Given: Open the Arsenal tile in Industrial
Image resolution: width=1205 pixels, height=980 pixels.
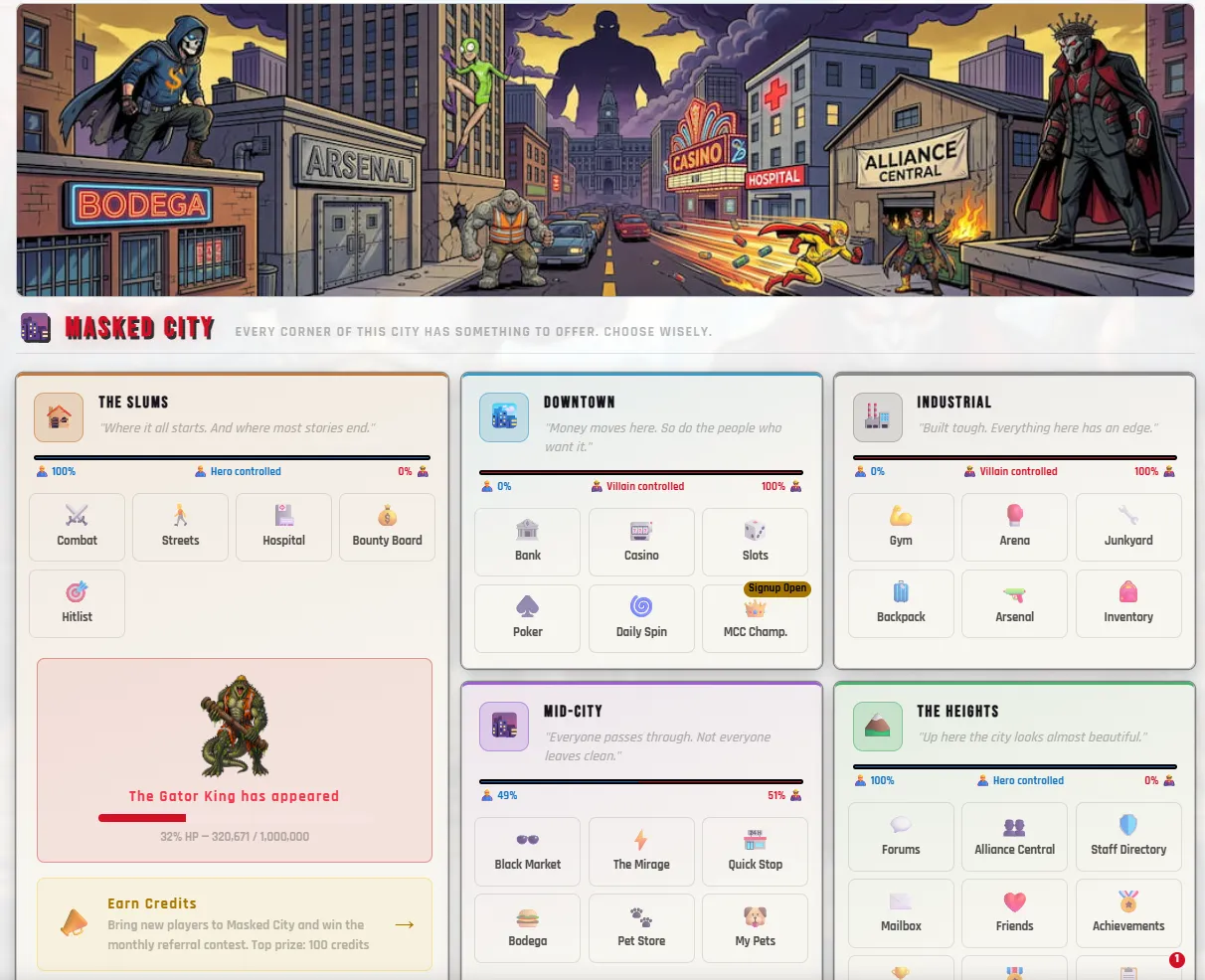Looking at the screenshot, I should click(1015, 603).
